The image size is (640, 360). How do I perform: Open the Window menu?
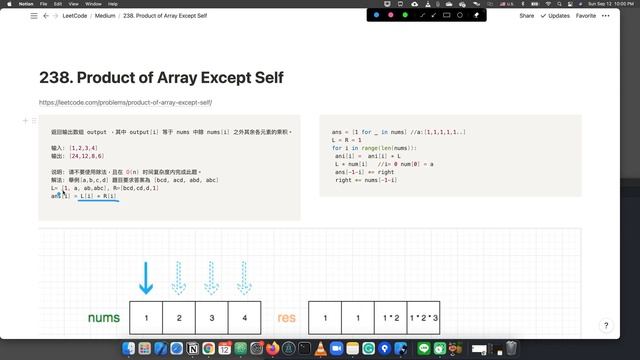[x=93, y=4]
